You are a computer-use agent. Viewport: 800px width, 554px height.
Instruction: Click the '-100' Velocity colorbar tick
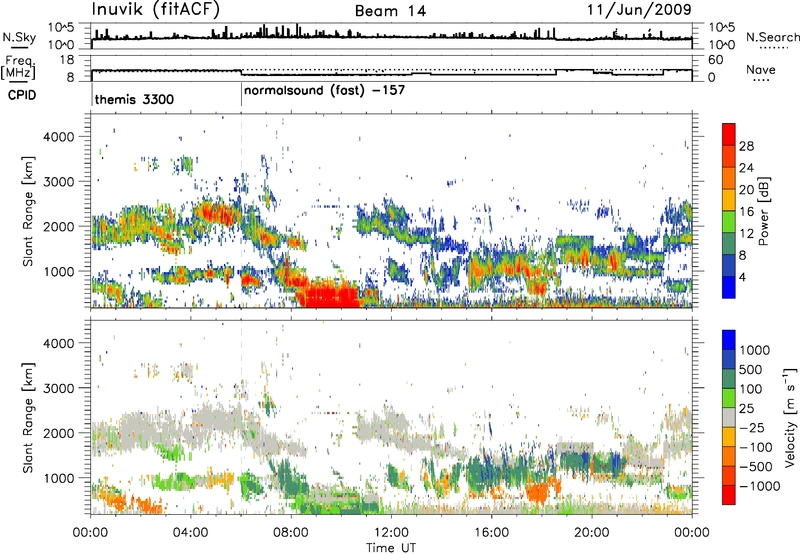coord(756,447)
